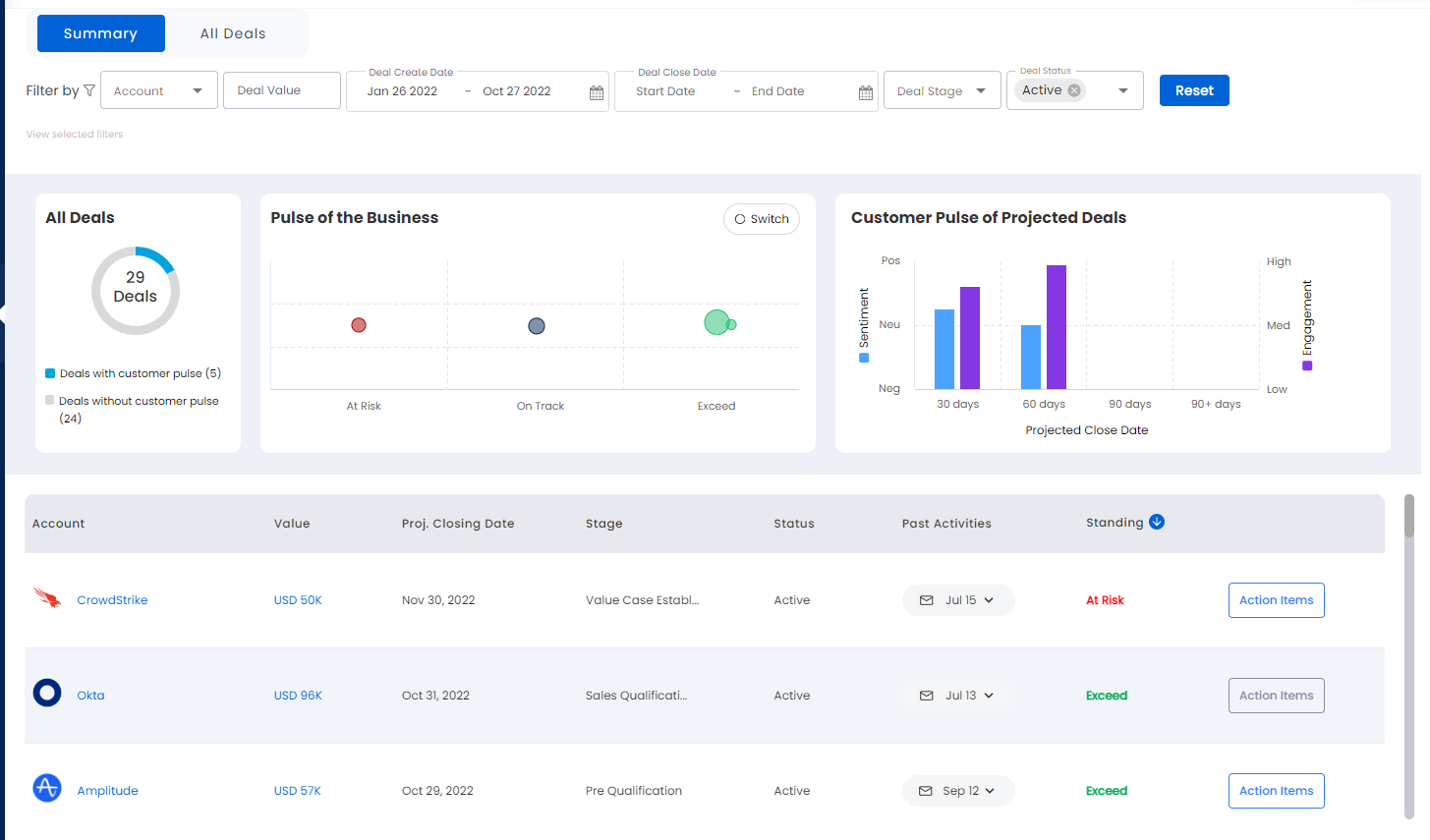Viewport: 1430px width, 840px height.
Task: Click the Account column header
Action: tap(59, 524)
